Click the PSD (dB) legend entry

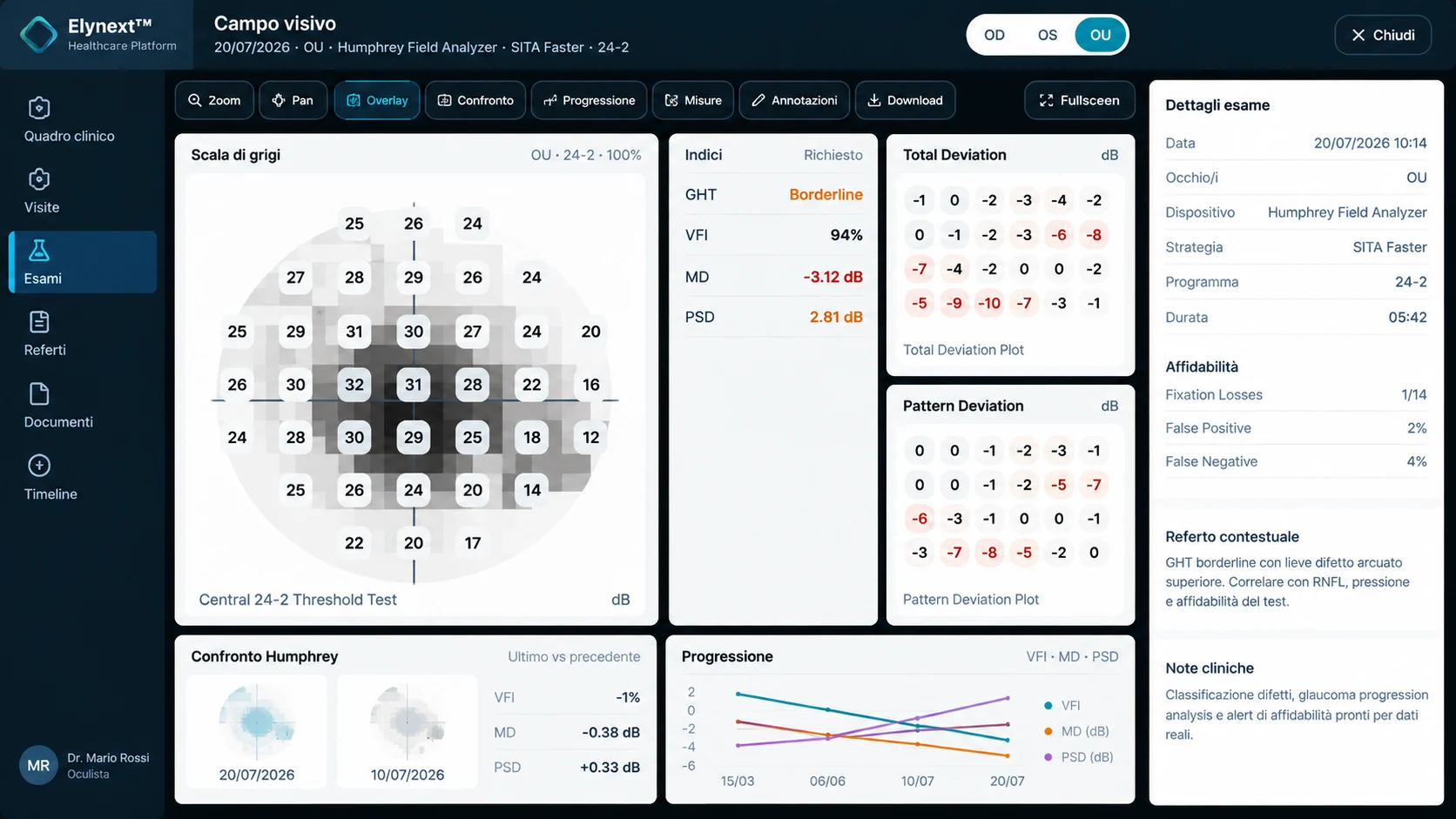coord(1078,757)
